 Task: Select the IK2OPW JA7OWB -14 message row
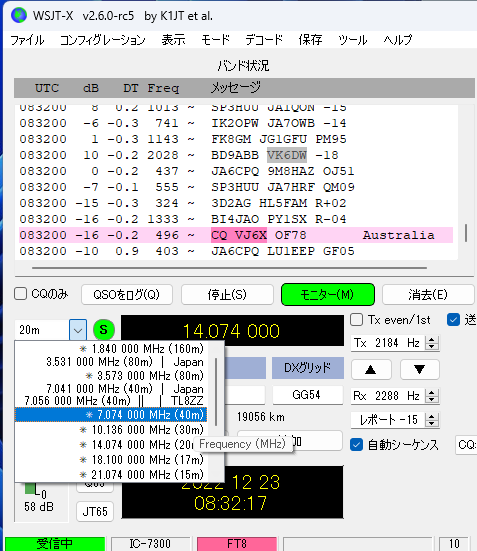(x=236, y=123)
